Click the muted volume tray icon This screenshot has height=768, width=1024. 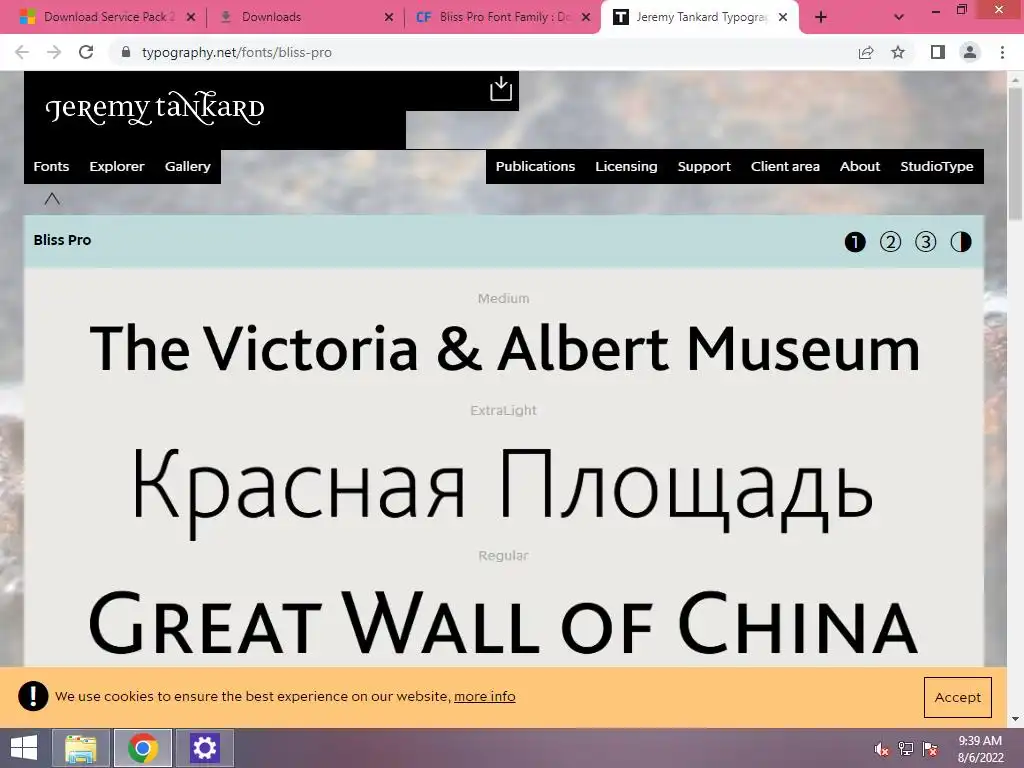point(882,749)
